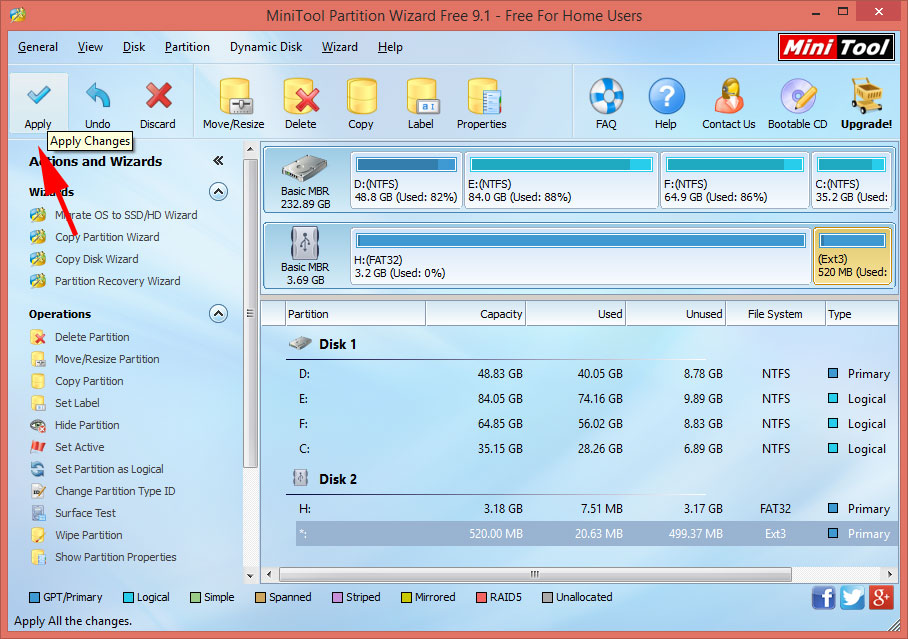Open the Help menu
The height and width of the screenshot is (639, 908).
click(x=390, y=47)
